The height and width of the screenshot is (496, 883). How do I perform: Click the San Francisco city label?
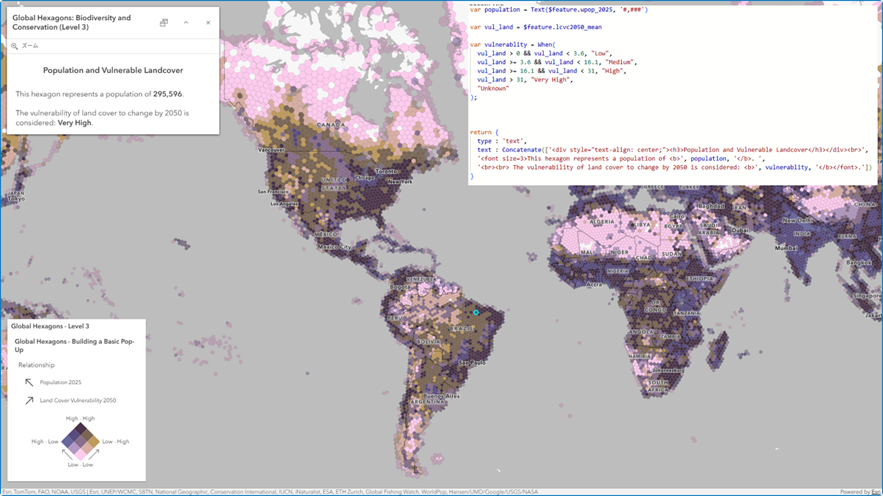pyautogui.click(x=273, y=192)
